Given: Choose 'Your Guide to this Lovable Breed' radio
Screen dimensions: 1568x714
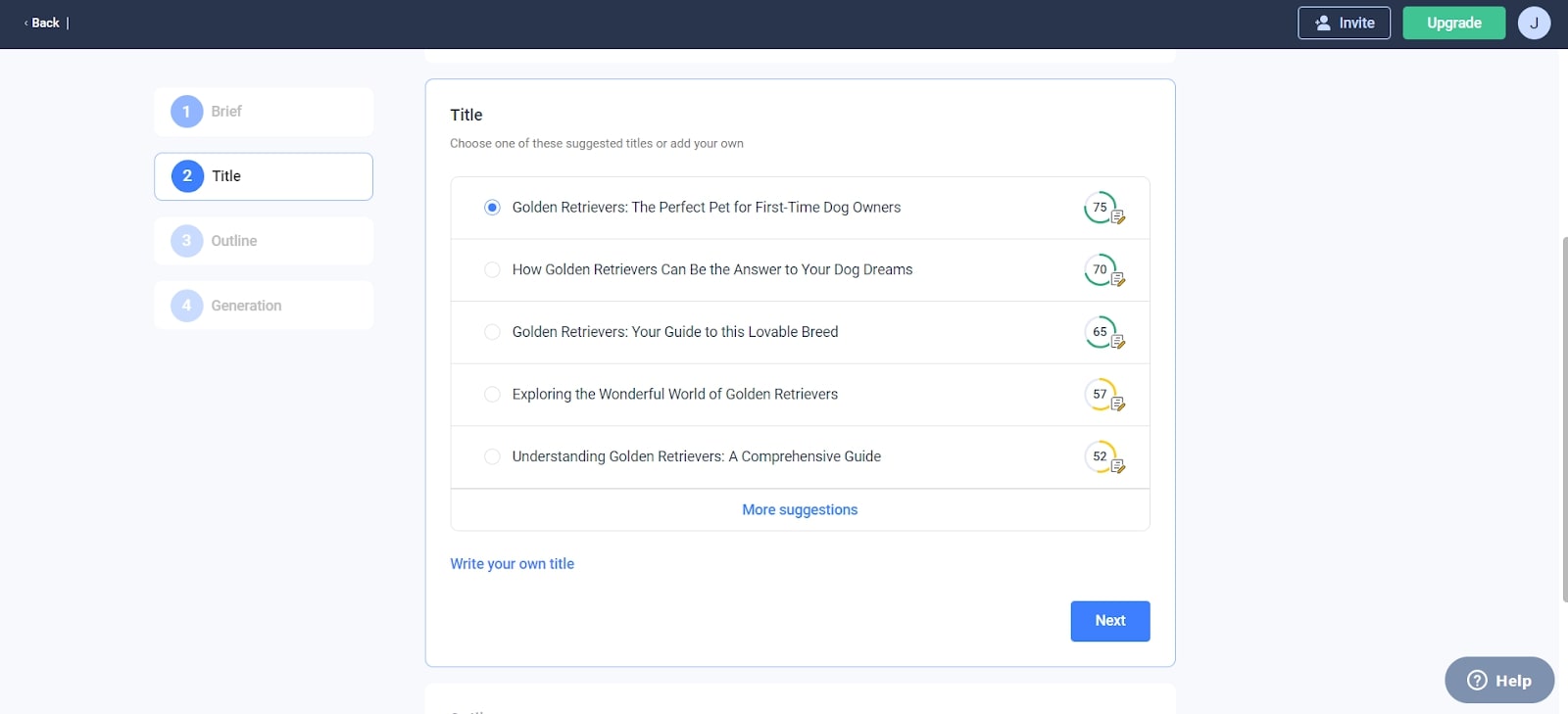Looking at the screenshot, I should (492, 332).
